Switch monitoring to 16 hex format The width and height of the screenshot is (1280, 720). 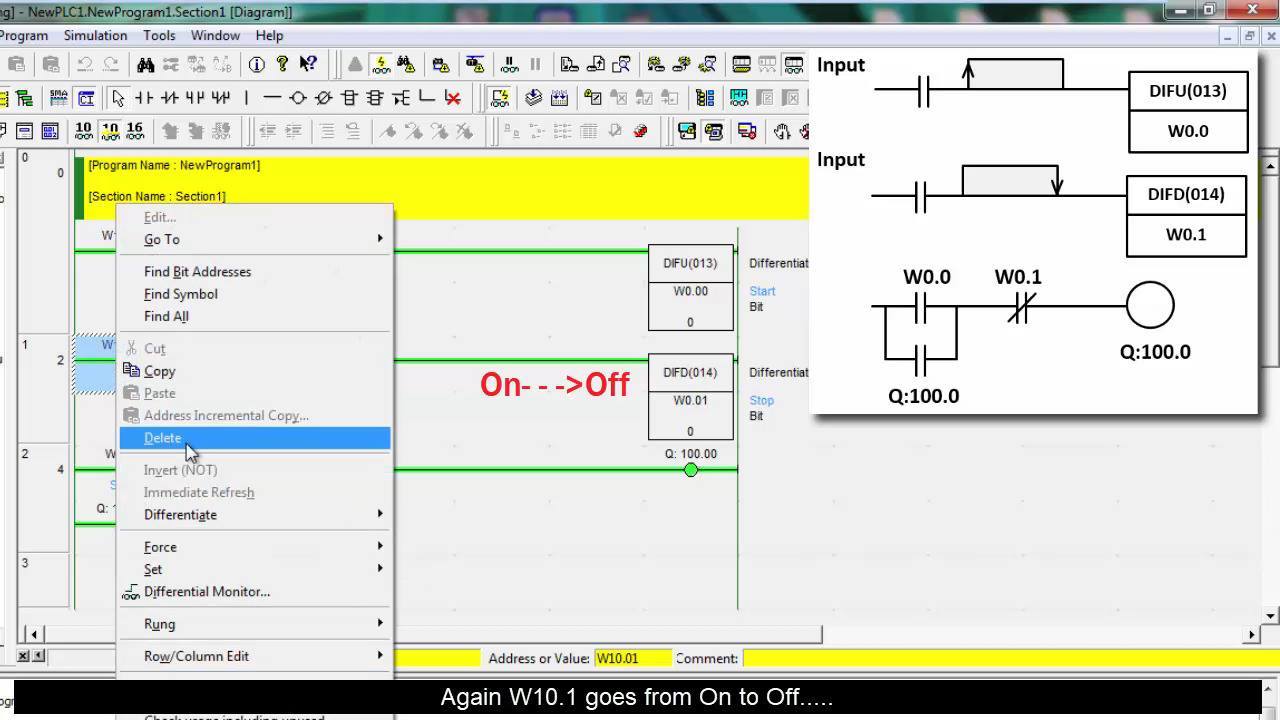click(x=135, y=131)
